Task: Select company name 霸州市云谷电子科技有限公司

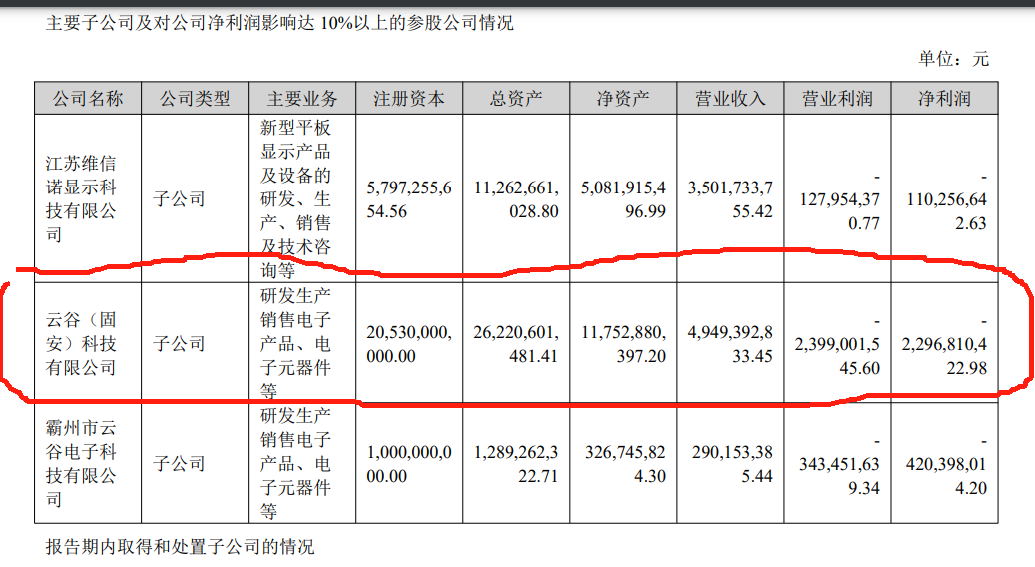Action: pos(81,463)
